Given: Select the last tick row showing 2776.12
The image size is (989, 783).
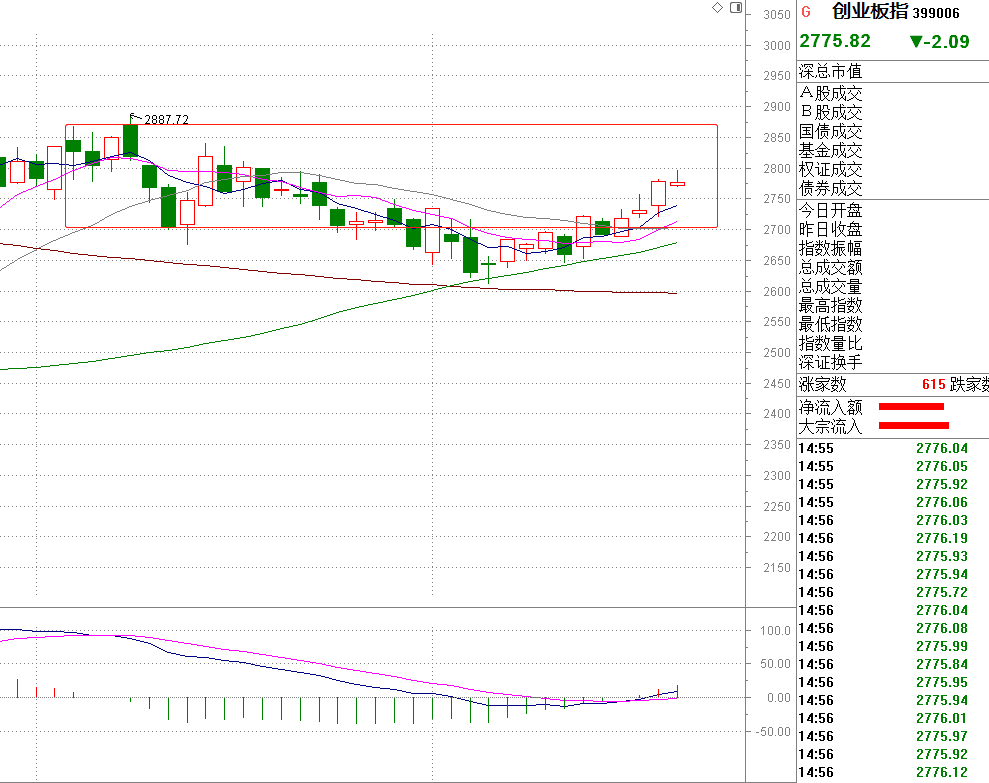Looking at the screenshot, I should click(893, 772).
